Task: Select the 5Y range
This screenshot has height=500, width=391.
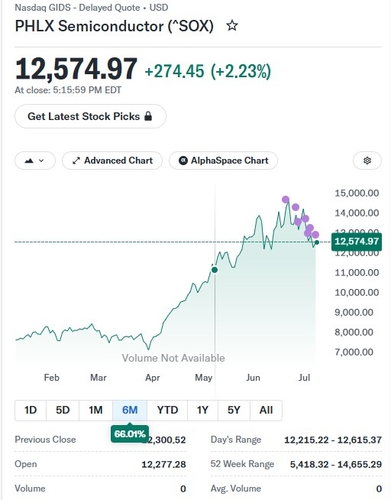Action: pyautogui.click(x=234, y=410)
